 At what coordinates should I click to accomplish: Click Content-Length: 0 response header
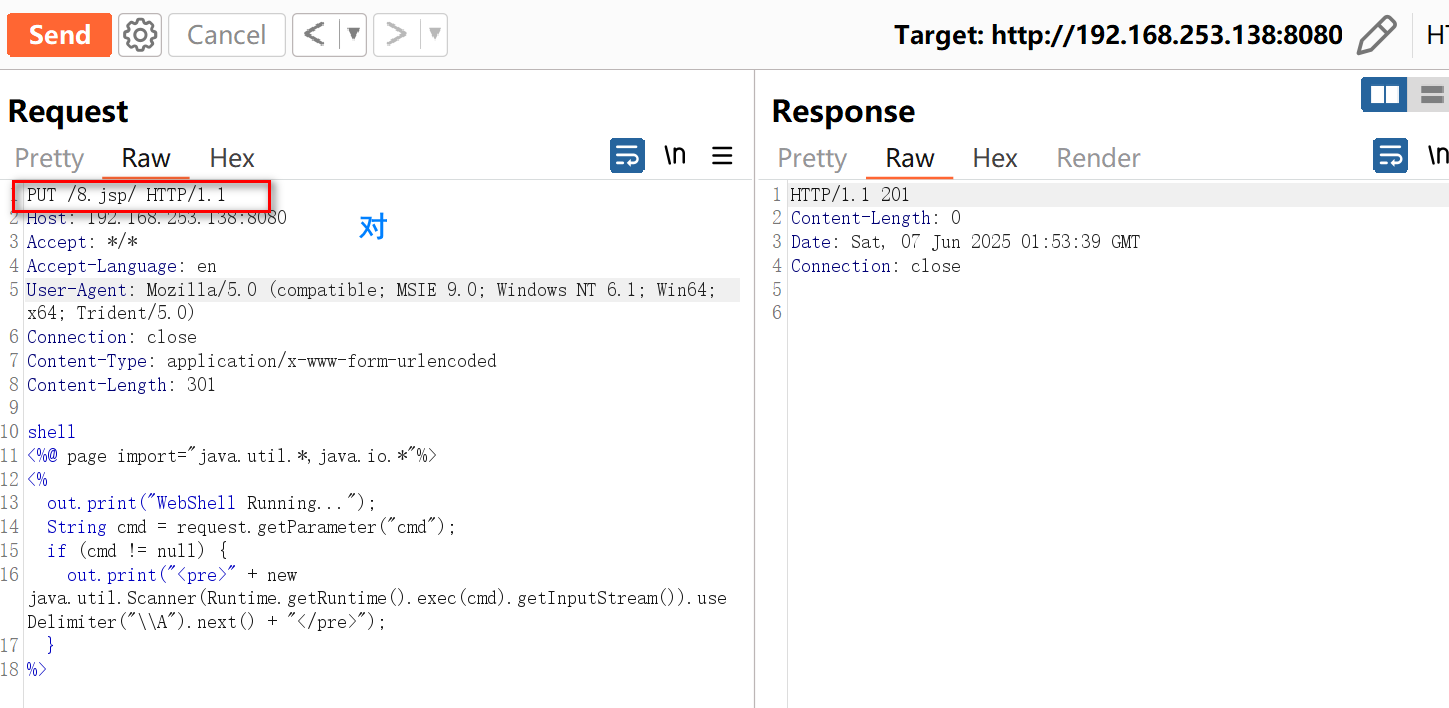[875, 218]
